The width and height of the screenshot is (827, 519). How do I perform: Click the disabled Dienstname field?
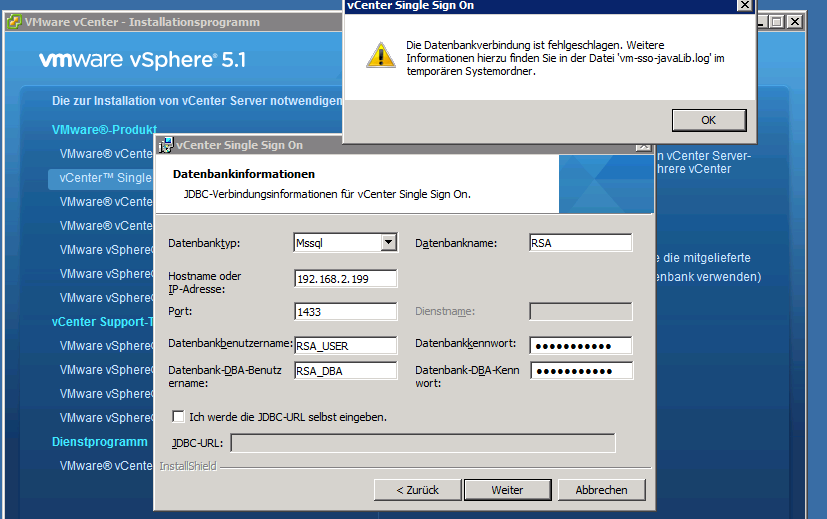point(581,311)
